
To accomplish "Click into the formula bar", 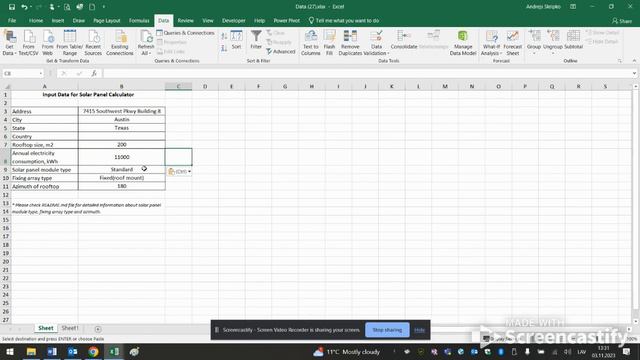I will click(x=367, y=73).
